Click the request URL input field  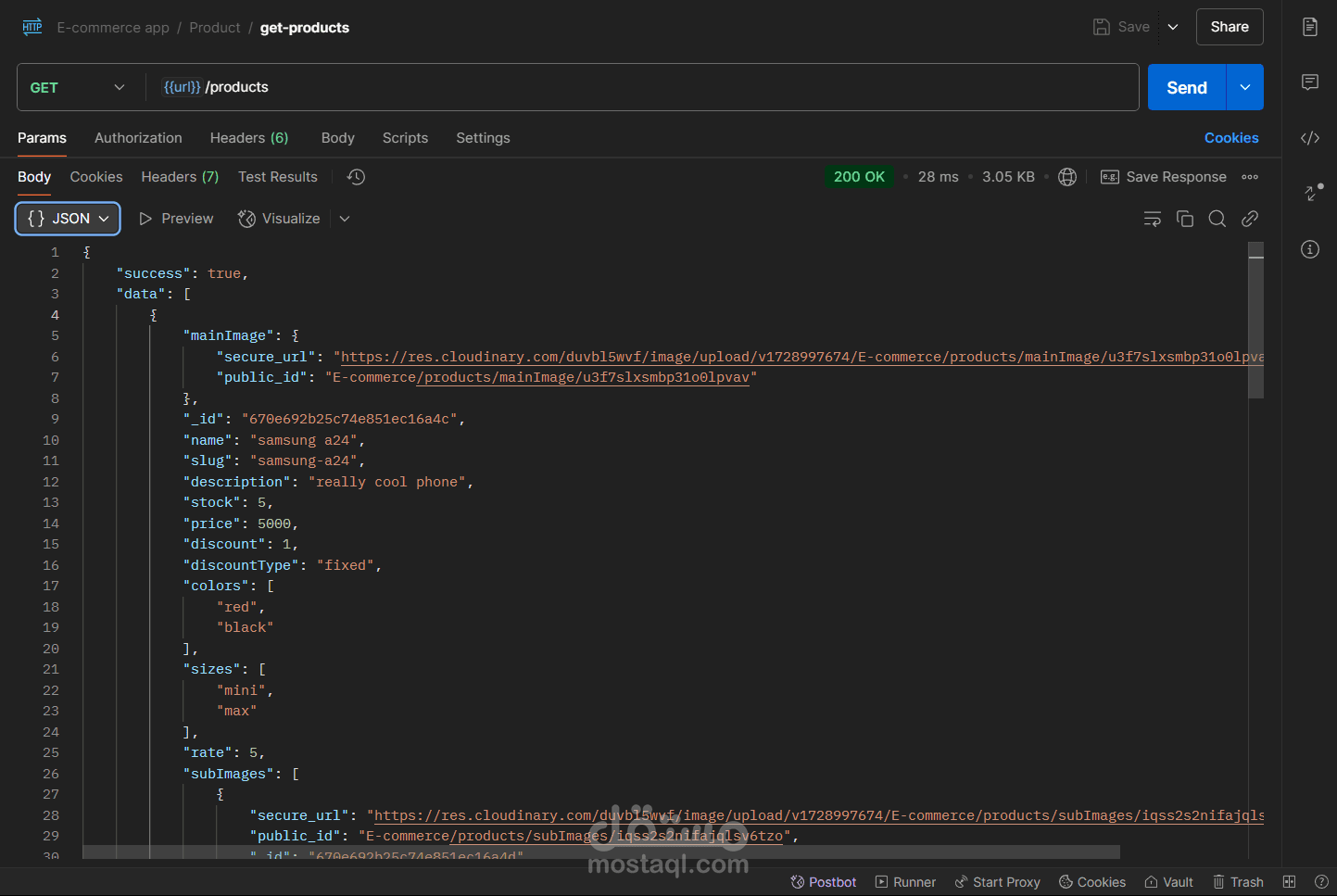tap(642, 87)
